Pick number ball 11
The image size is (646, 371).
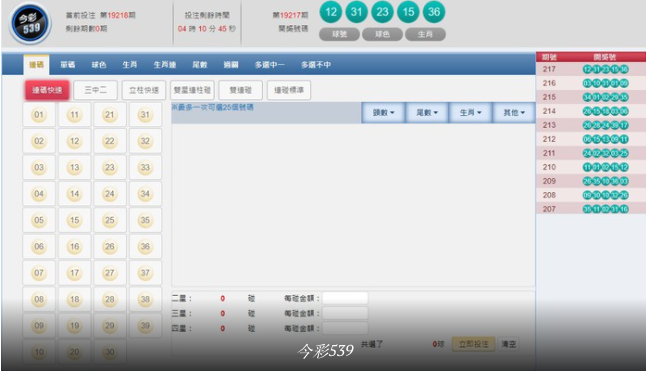(x=74, y=114)
